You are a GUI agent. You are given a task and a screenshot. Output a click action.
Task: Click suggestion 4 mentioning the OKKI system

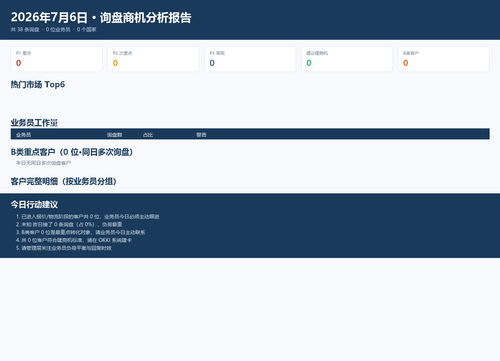[74, 240]
